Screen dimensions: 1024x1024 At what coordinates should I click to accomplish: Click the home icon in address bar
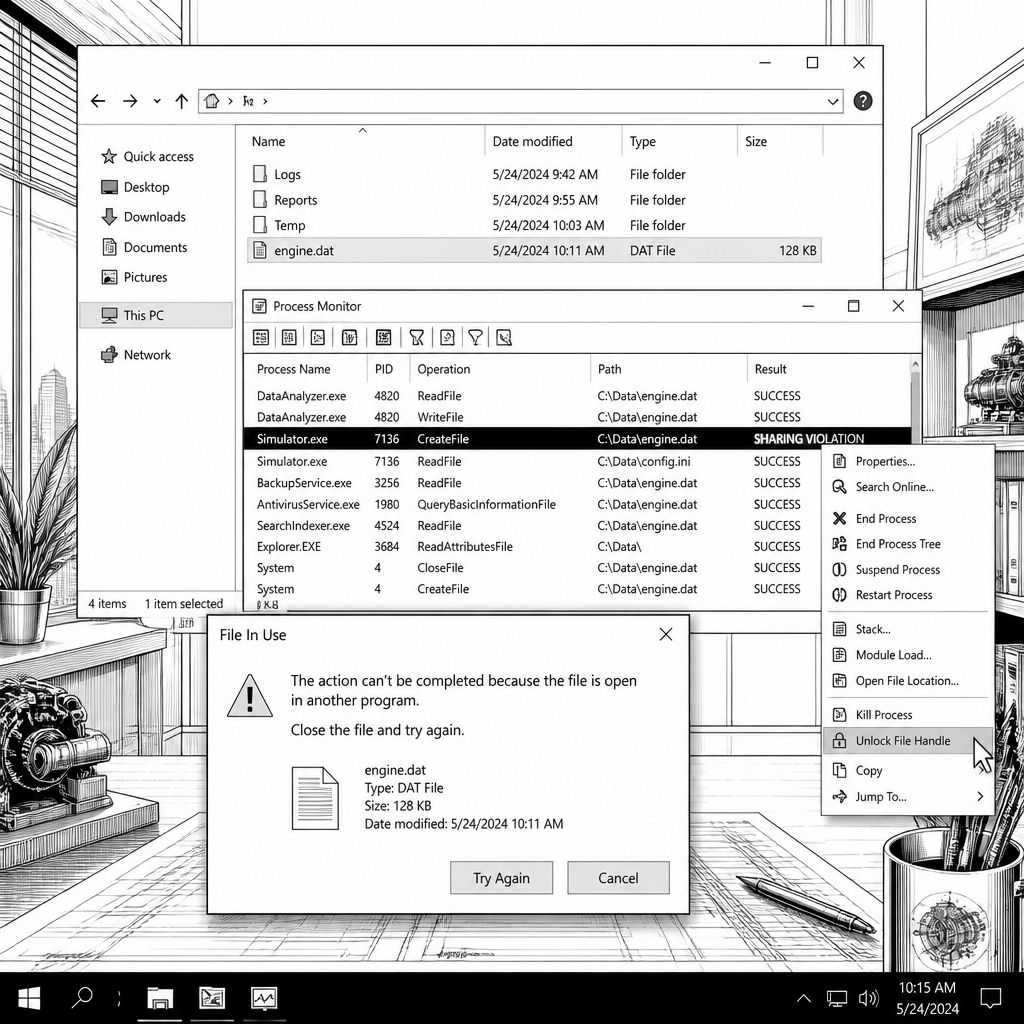[211, 101]
